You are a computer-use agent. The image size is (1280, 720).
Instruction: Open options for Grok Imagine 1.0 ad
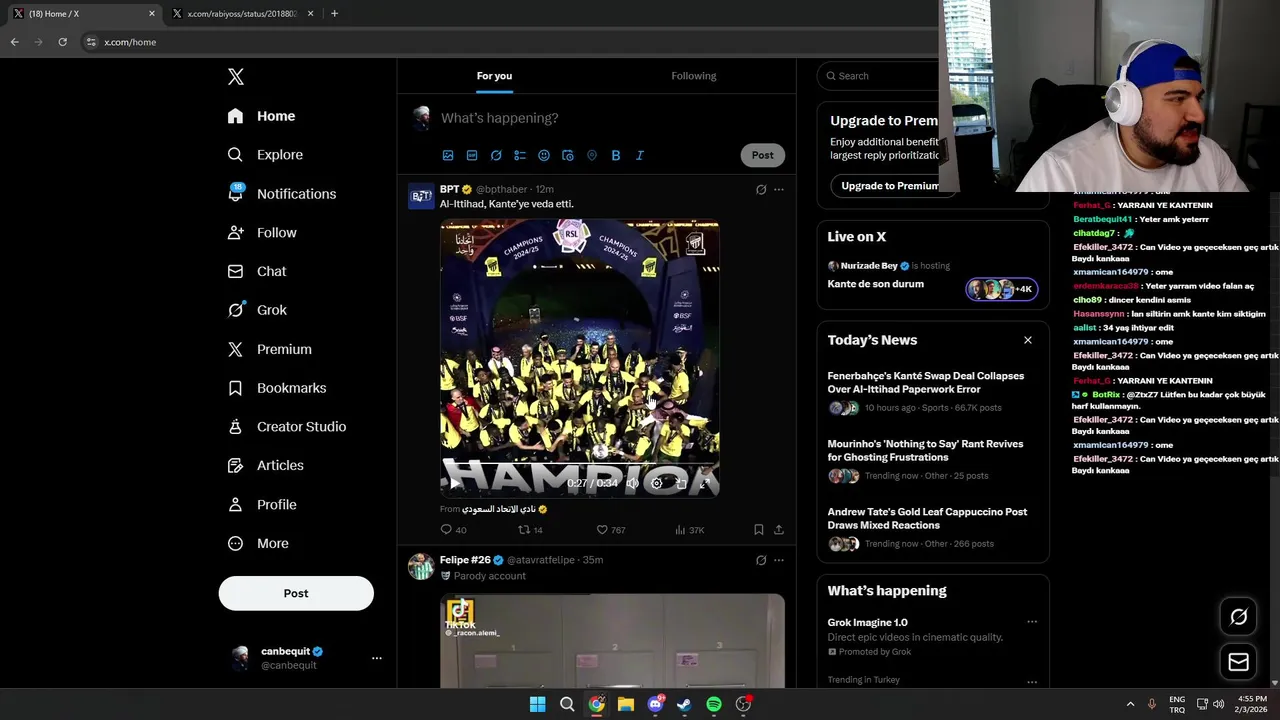coord(1032,622)
